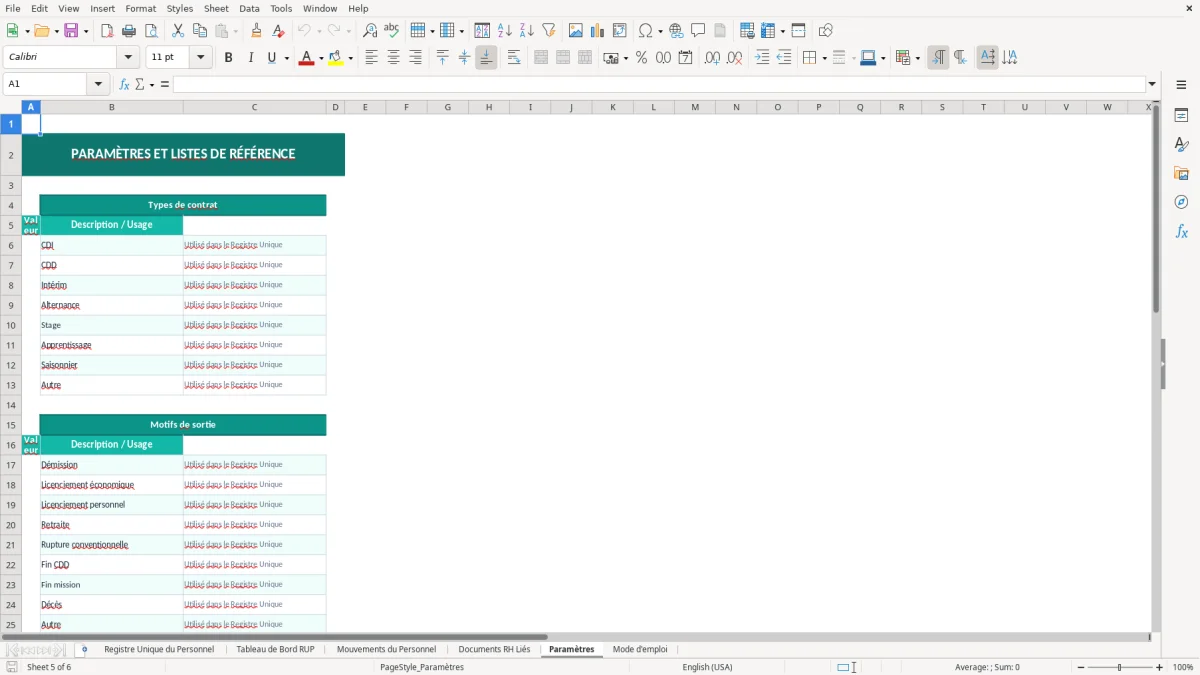Run the spelling check
The image size is (1200, 675).
[392, 31]
